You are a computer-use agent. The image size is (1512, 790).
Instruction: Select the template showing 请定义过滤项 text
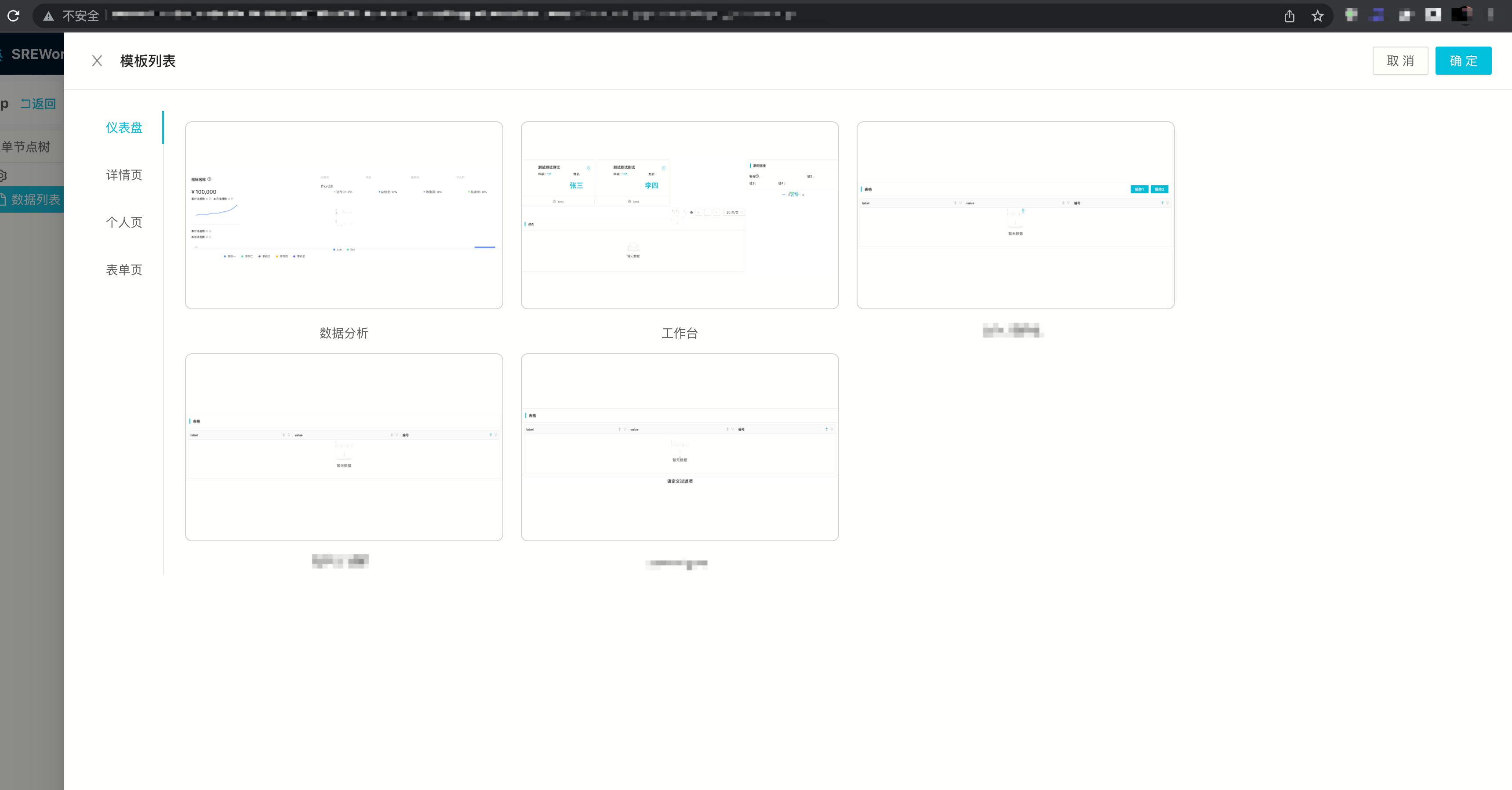679,447
